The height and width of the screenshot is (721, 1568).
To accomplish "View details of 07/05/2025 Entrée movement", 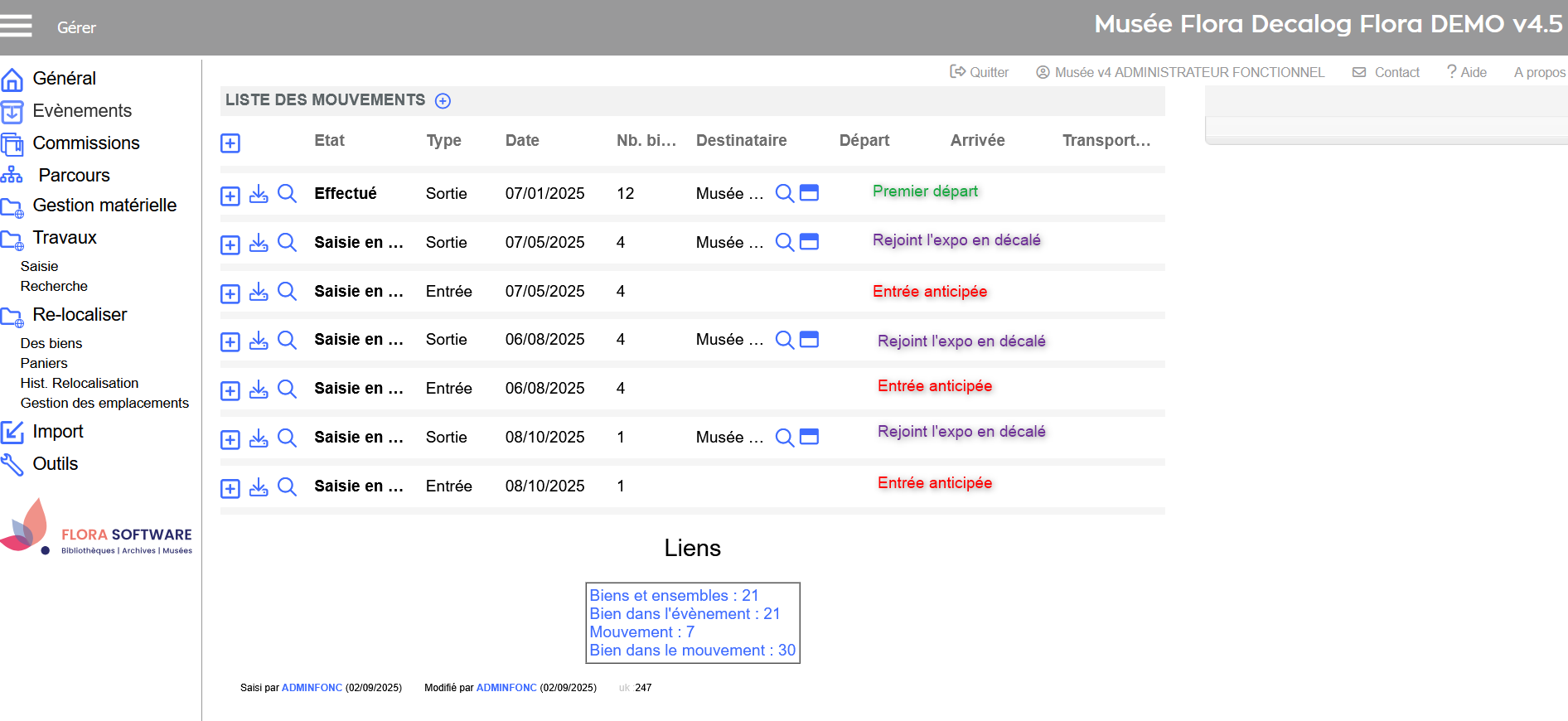I will [287, 291].
